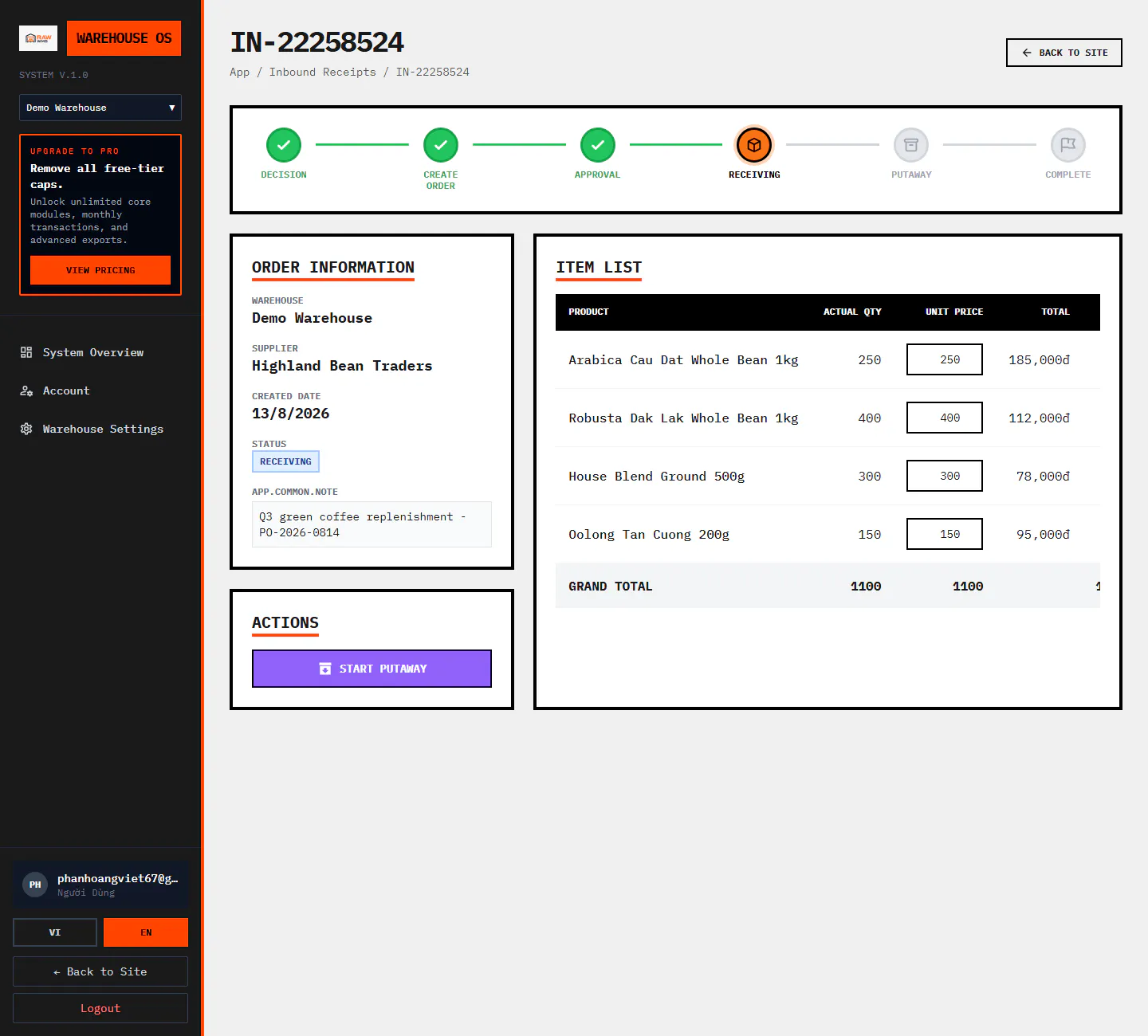This screenshot has height=1036, width=1148.
Task: Select Oolong Tan Cuong 200g row
Action: click(828, 534)
